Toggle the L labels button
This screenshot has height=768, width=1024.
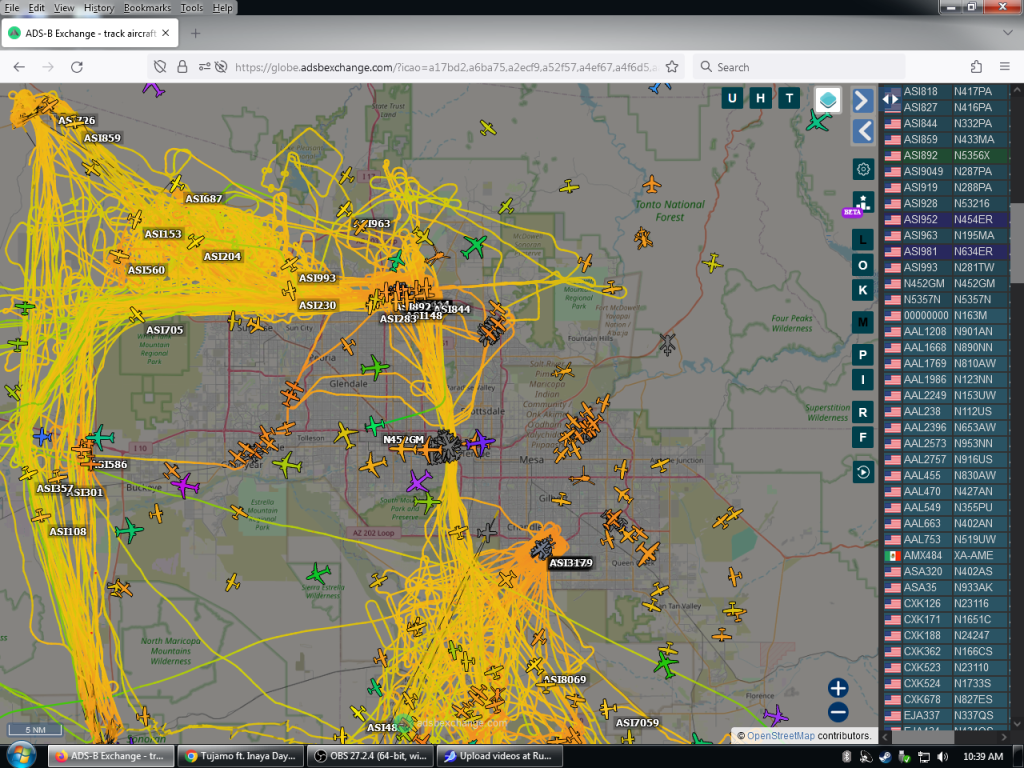point(863,240)
